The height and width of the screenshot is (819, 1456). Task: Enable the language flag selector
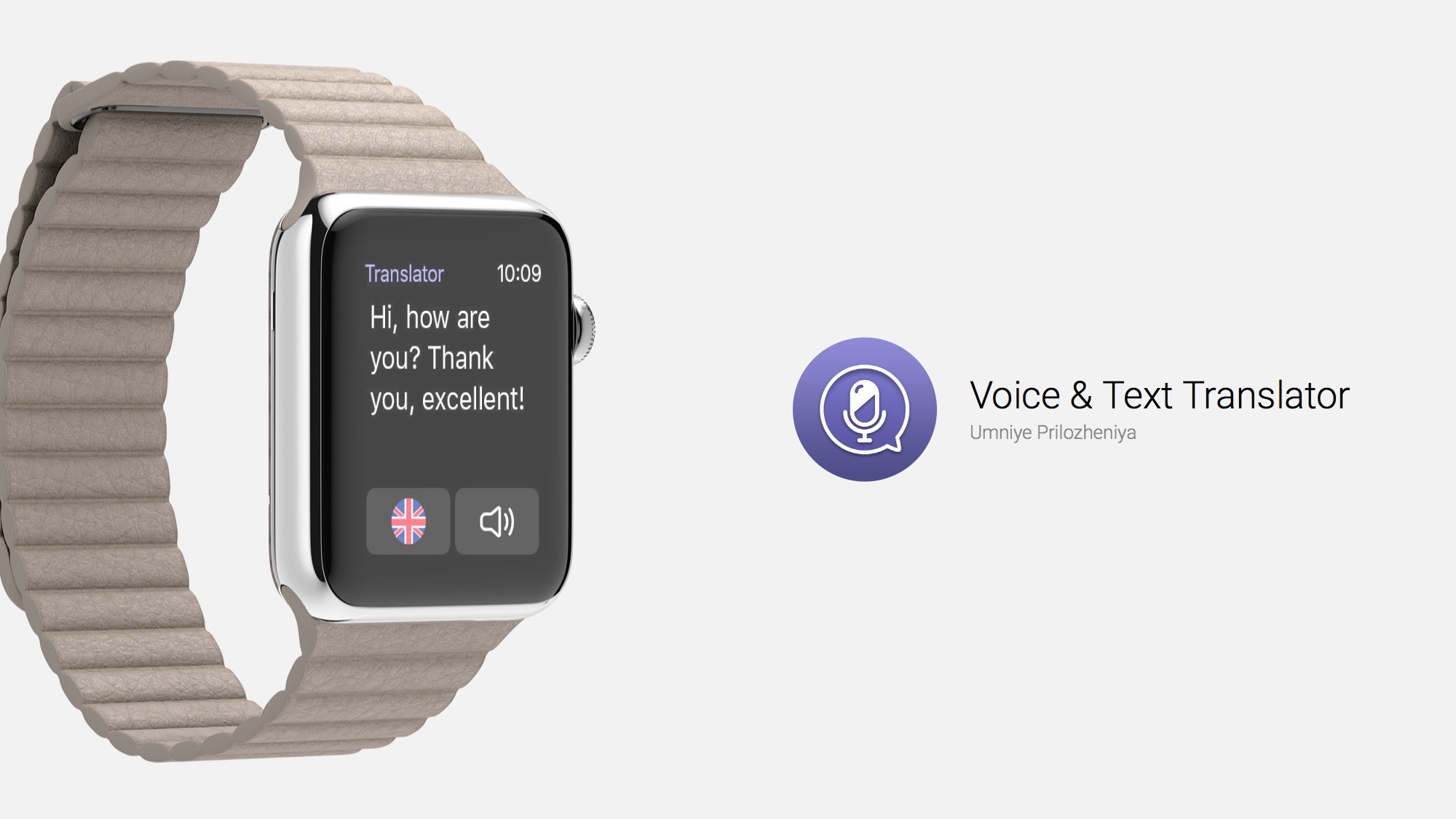coord(408,518)
